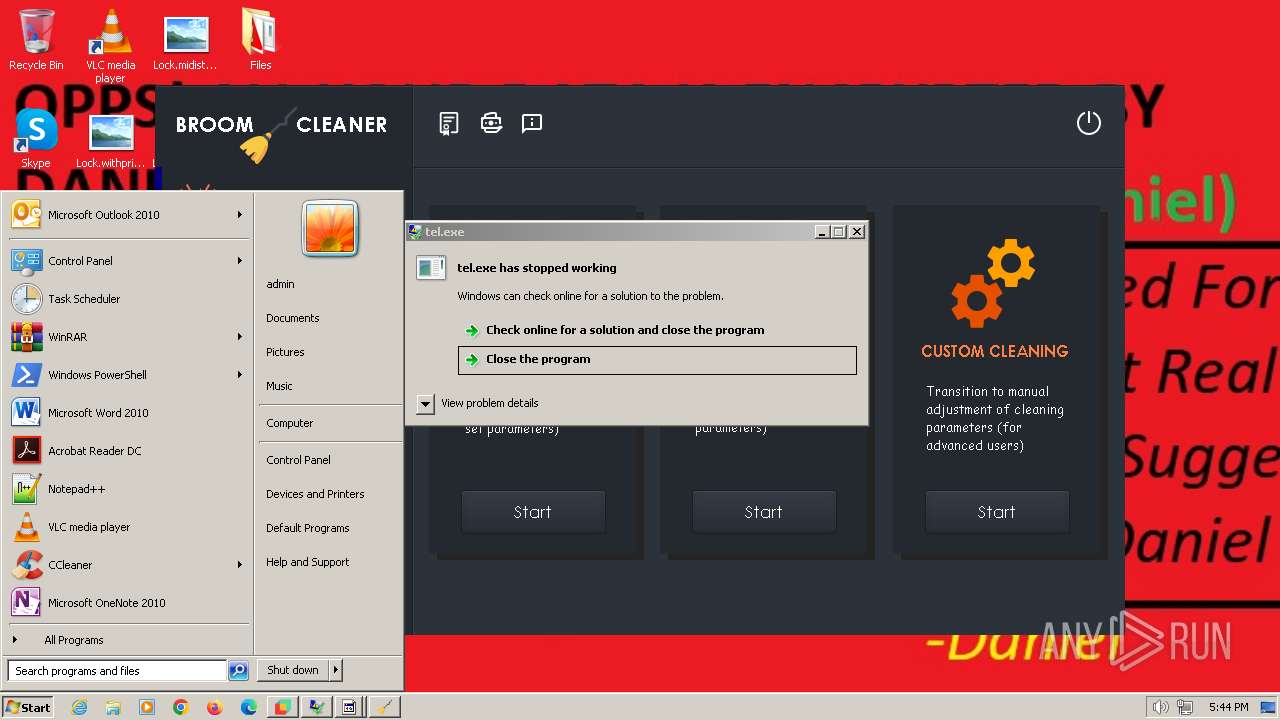The width and height of the screenshot is (1280, 720).
Task: Open Control Panel in Start menu right pane
Action: click(298, 460)
